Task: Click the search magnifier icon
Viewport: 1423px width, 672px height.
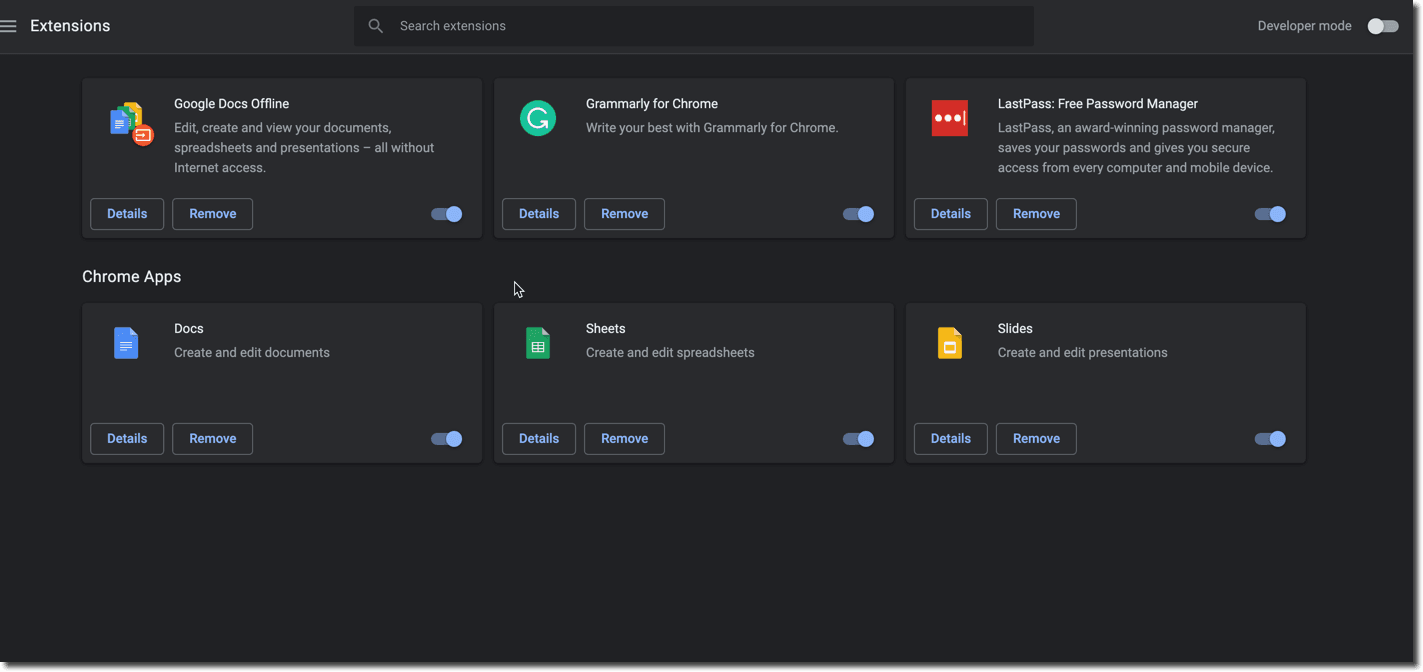Action: 376,26
